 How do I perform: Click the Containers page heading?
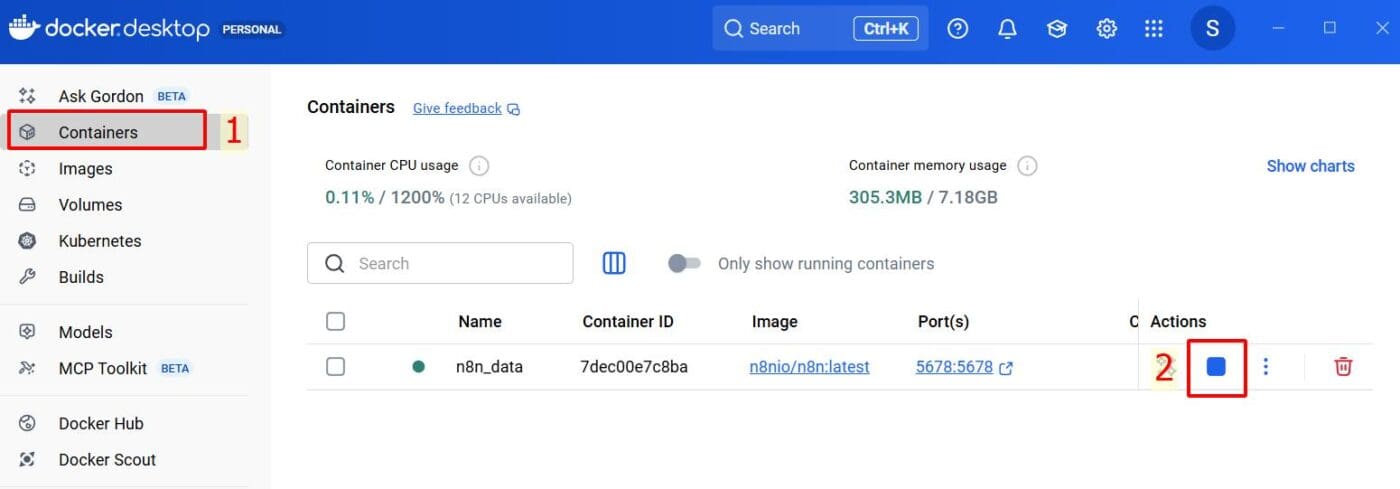pyautogui.click(x=351, y=107)
